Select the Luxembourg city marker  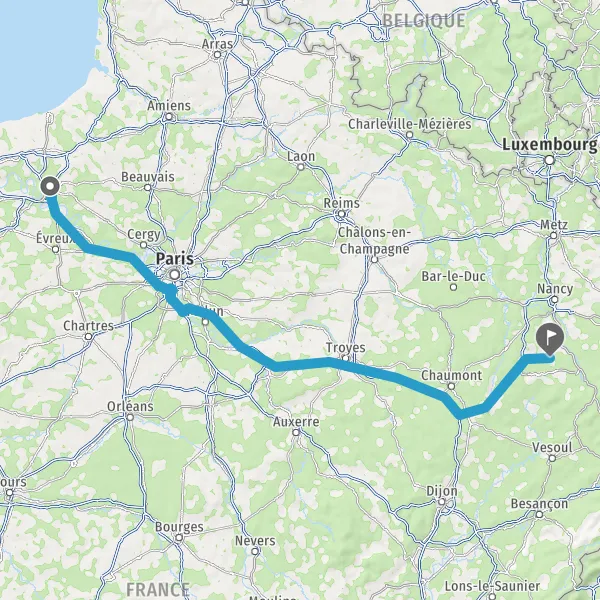549,160
